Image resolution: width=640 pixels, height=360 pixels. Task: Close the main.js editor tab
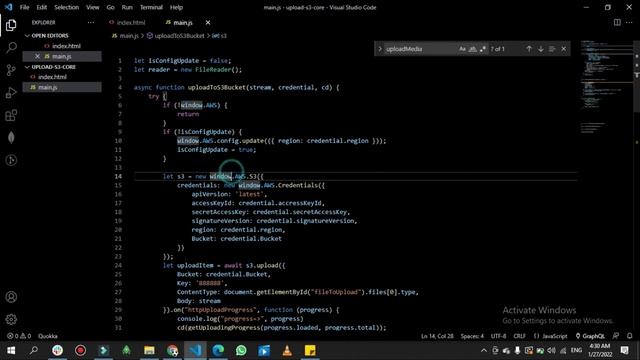[x=208, y=22]
